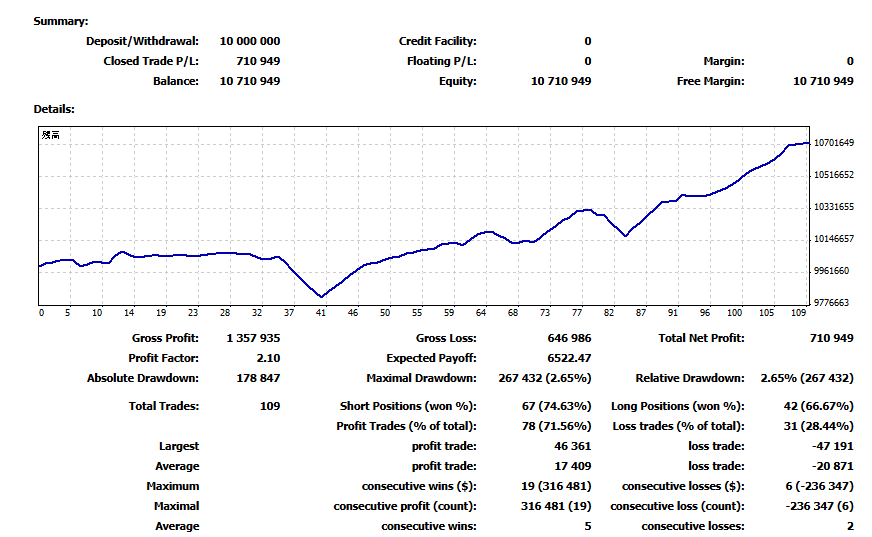This screenshot has width=872, height=537.
Task: Click the Expected Payoff value 6522.47
Action: coord(567,358)
